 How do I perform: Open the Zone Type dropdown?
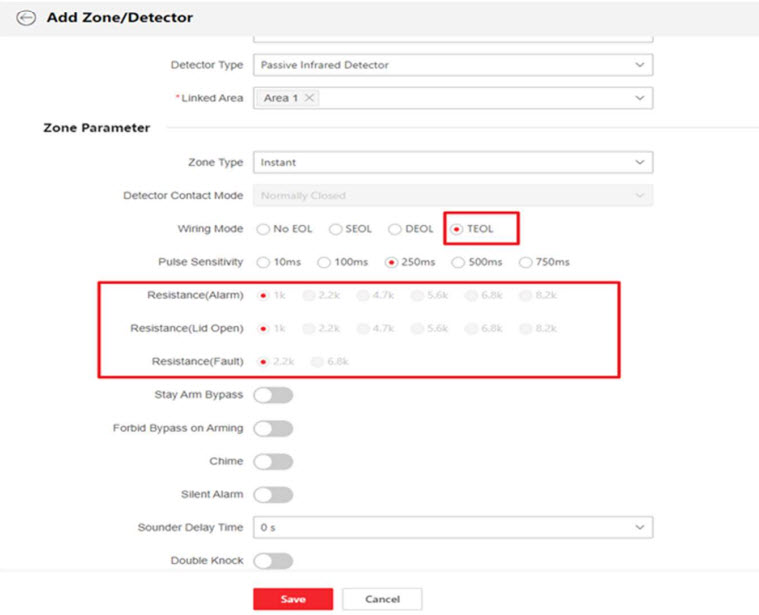452,162
